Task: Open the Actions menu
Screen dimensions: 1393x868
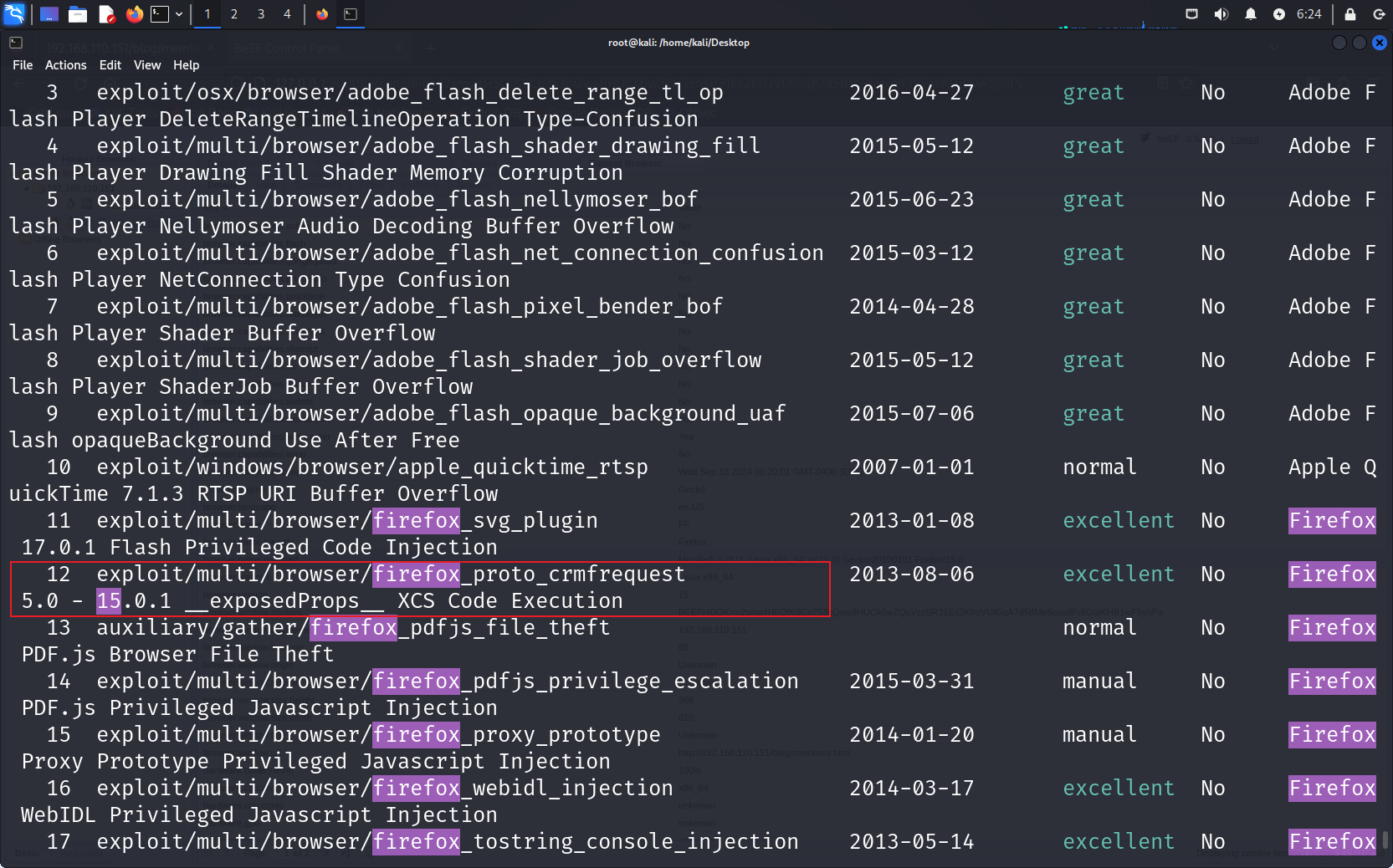Action: pyautogui.click(x=65, y=65)
